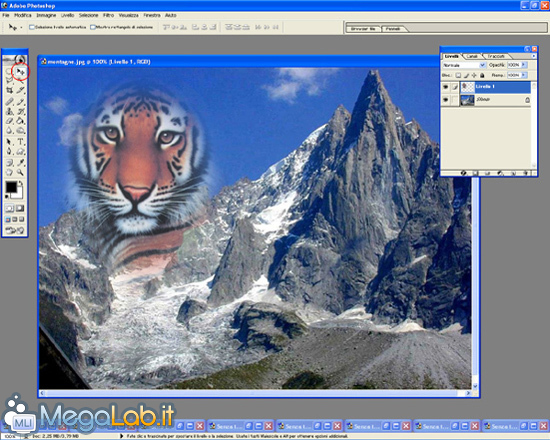Select the Type tool (T) in the toolbox
Viewport: 550px width, 440px height.
(x=20, y=142)
